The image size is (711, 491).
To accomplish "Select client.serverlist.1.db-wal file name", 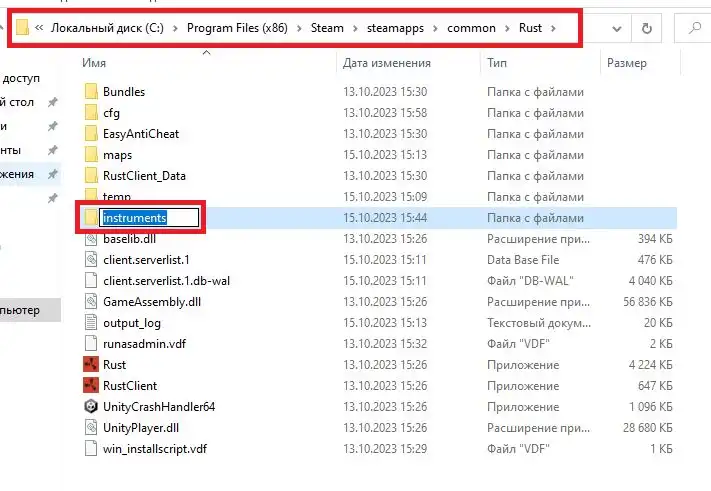I will click(x=166, y=281).
